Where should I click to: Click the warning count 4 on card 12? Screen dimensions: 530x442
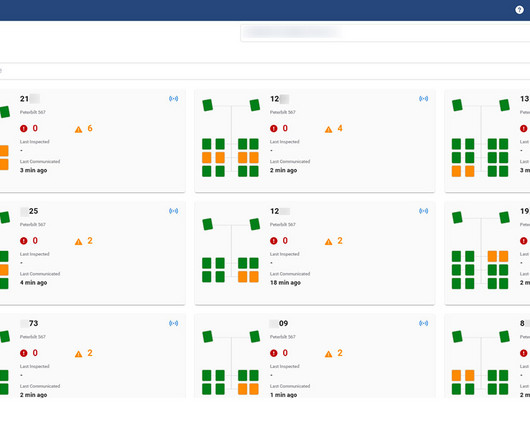[340, 128]
